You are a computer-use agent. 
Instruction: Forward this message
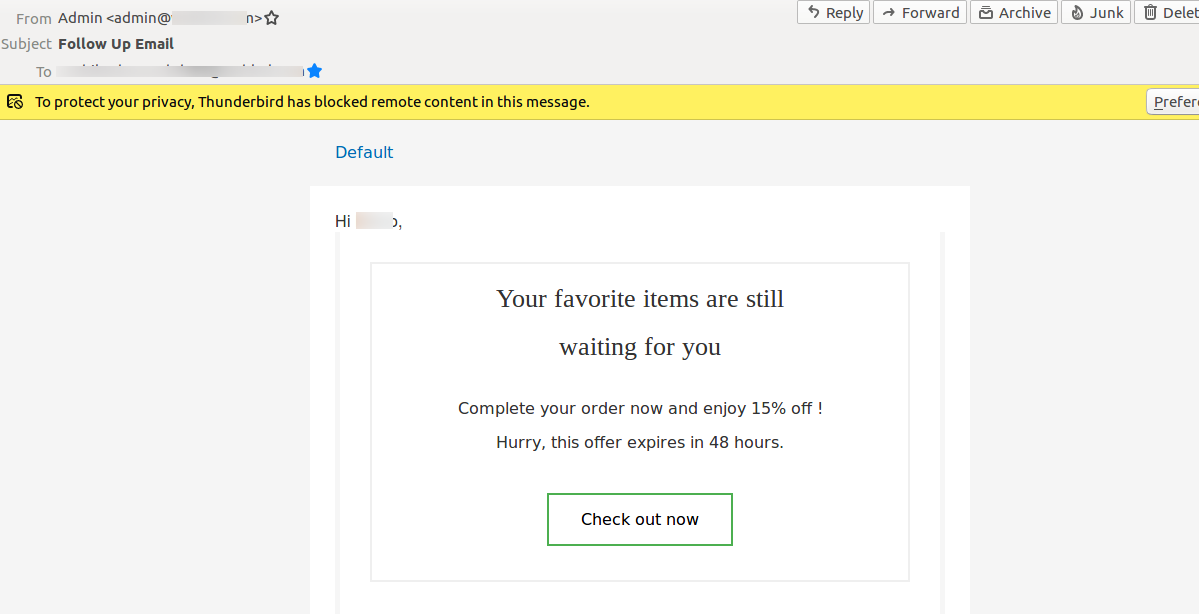(919, 12)
